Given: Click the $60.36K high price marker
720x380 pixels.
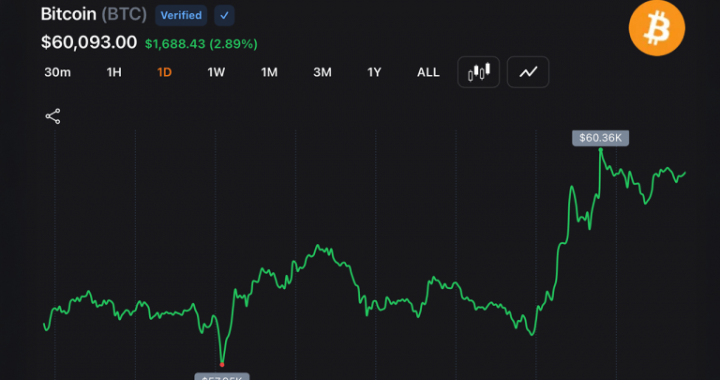Looking at the screenshot, I should coord(600,138).
